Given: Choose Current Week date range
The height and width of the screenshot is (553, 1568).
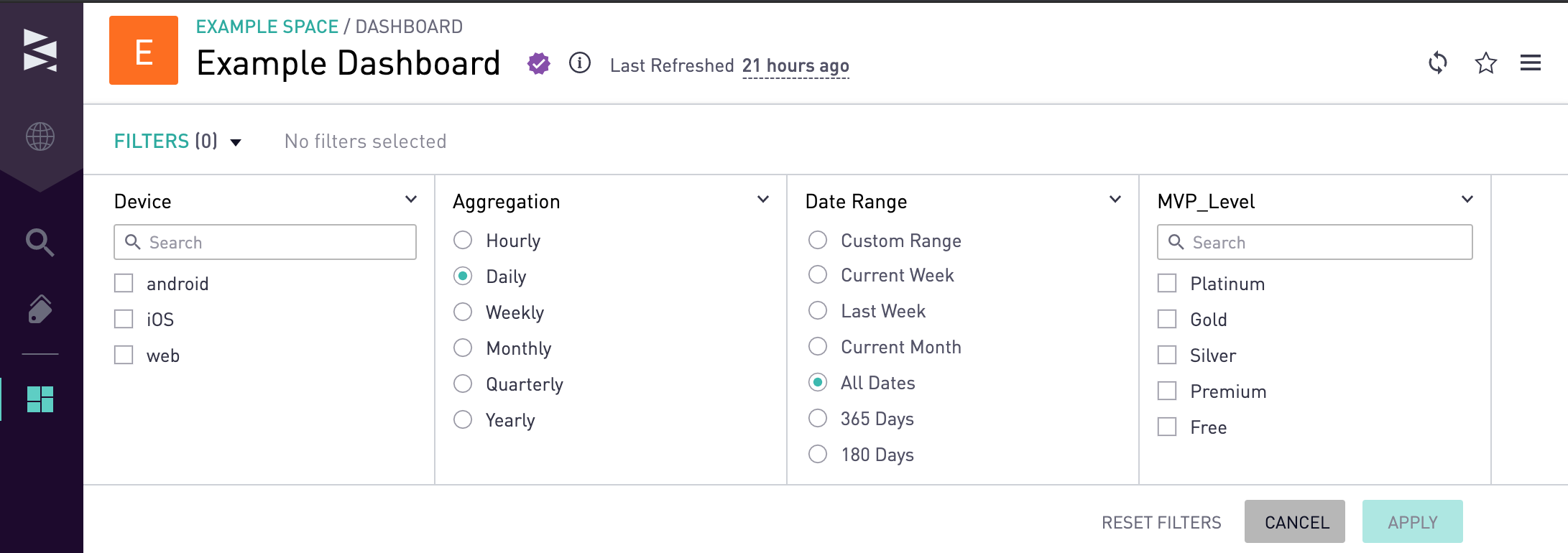Looking at the screenshot, I should (818, 275).
